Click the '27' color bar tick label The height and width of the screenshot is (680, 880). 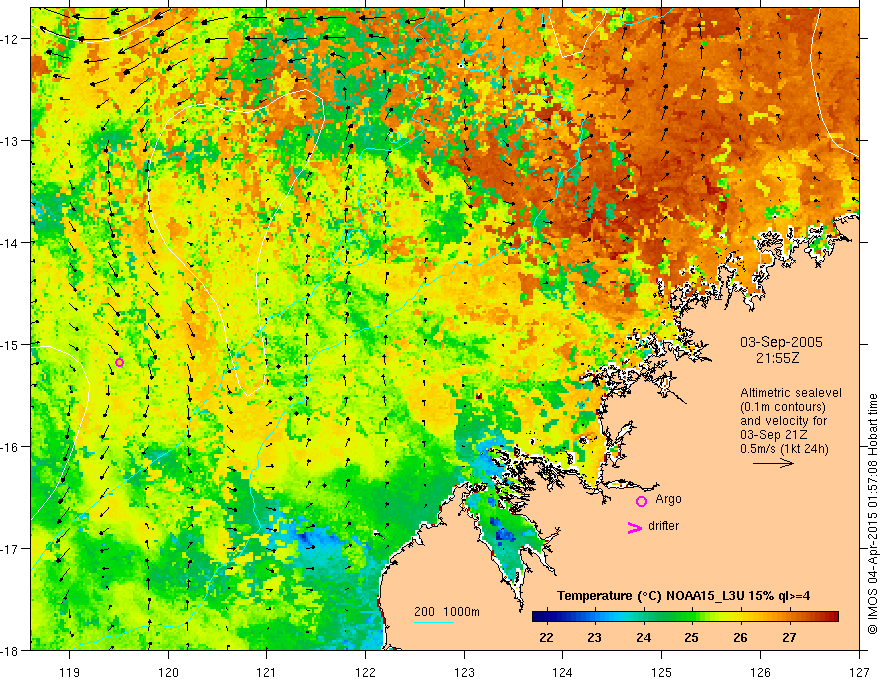(x=789, y=637)
